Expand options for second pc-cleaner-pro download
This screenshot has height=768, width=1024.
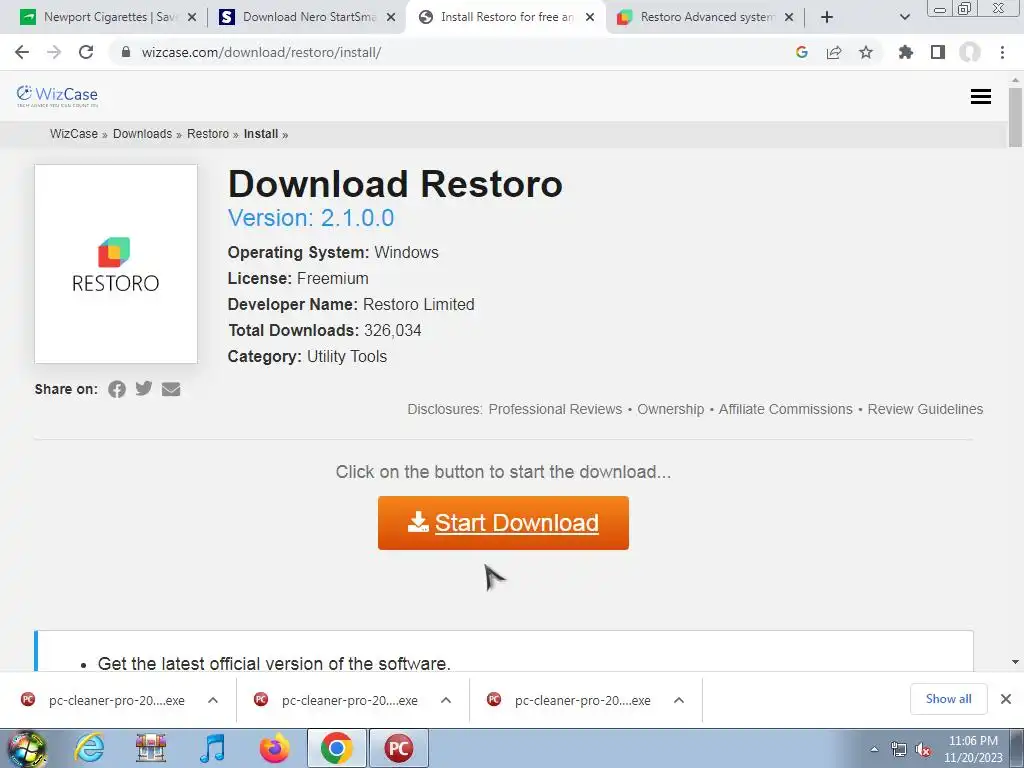coord(446,700)
